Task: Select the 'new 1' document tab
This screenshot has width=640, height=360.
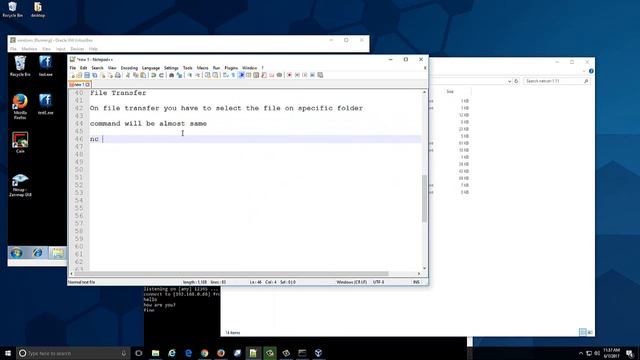Action: (80, 84)
